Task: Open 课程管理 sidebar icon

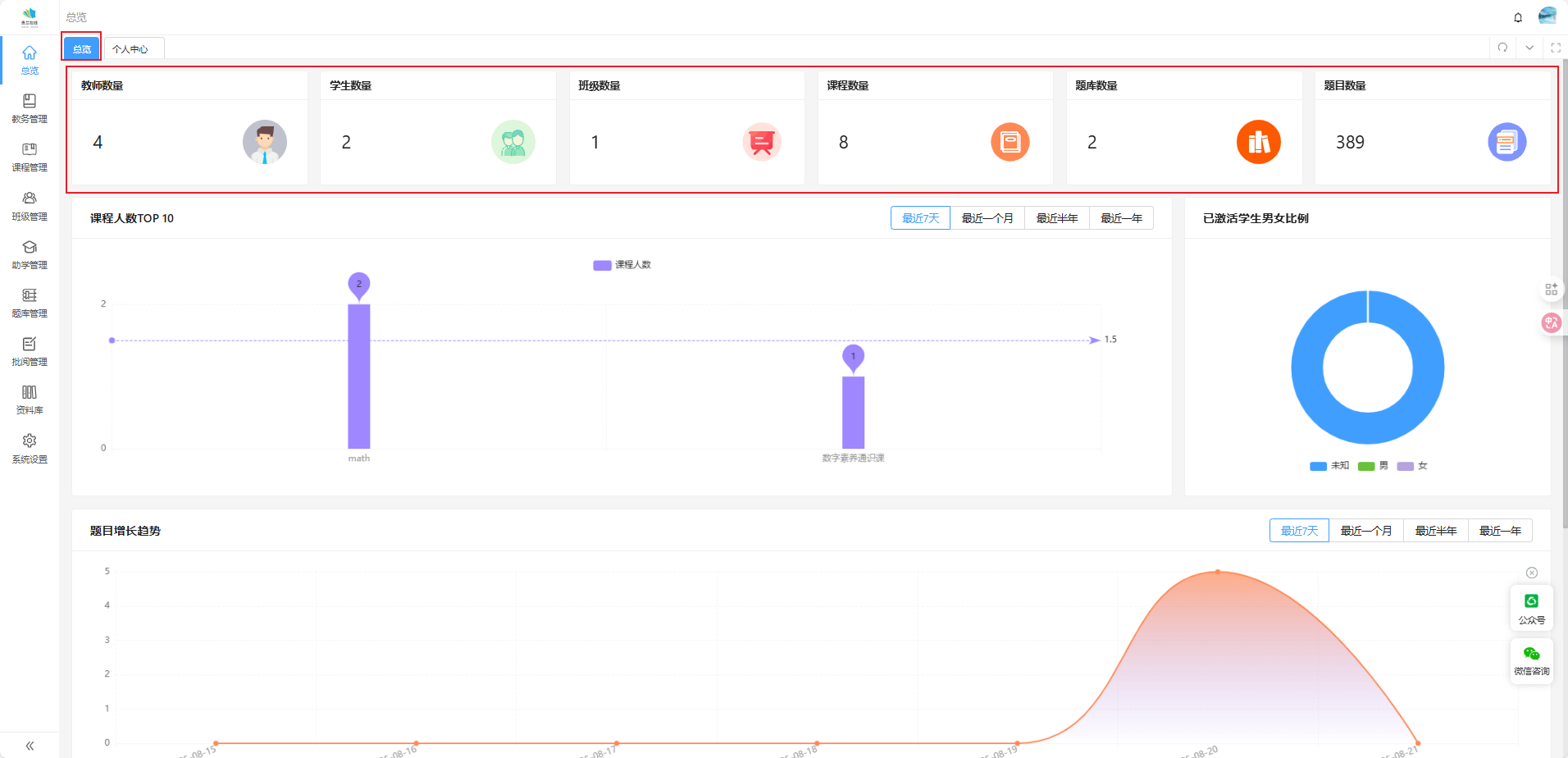Action: point(30,157)
